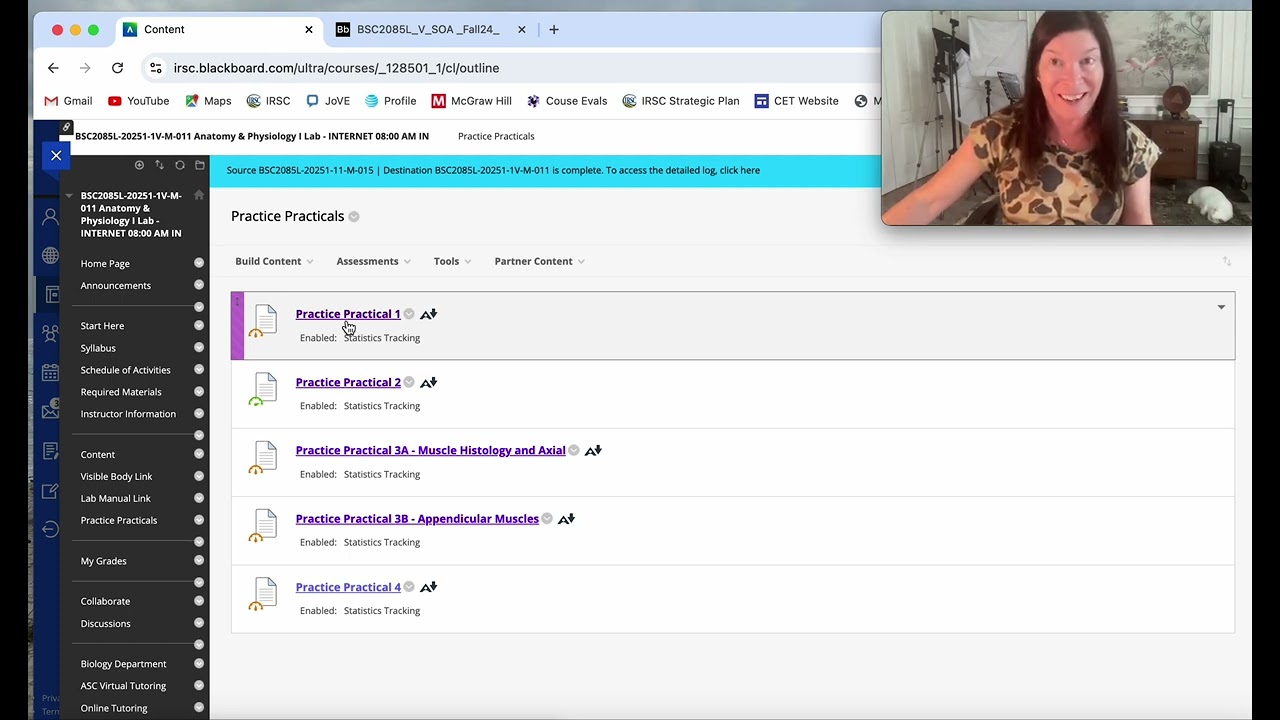Open options chevron next to Practice Practicals heading
Screen dimensions: 1280x720
click(354, 217)
